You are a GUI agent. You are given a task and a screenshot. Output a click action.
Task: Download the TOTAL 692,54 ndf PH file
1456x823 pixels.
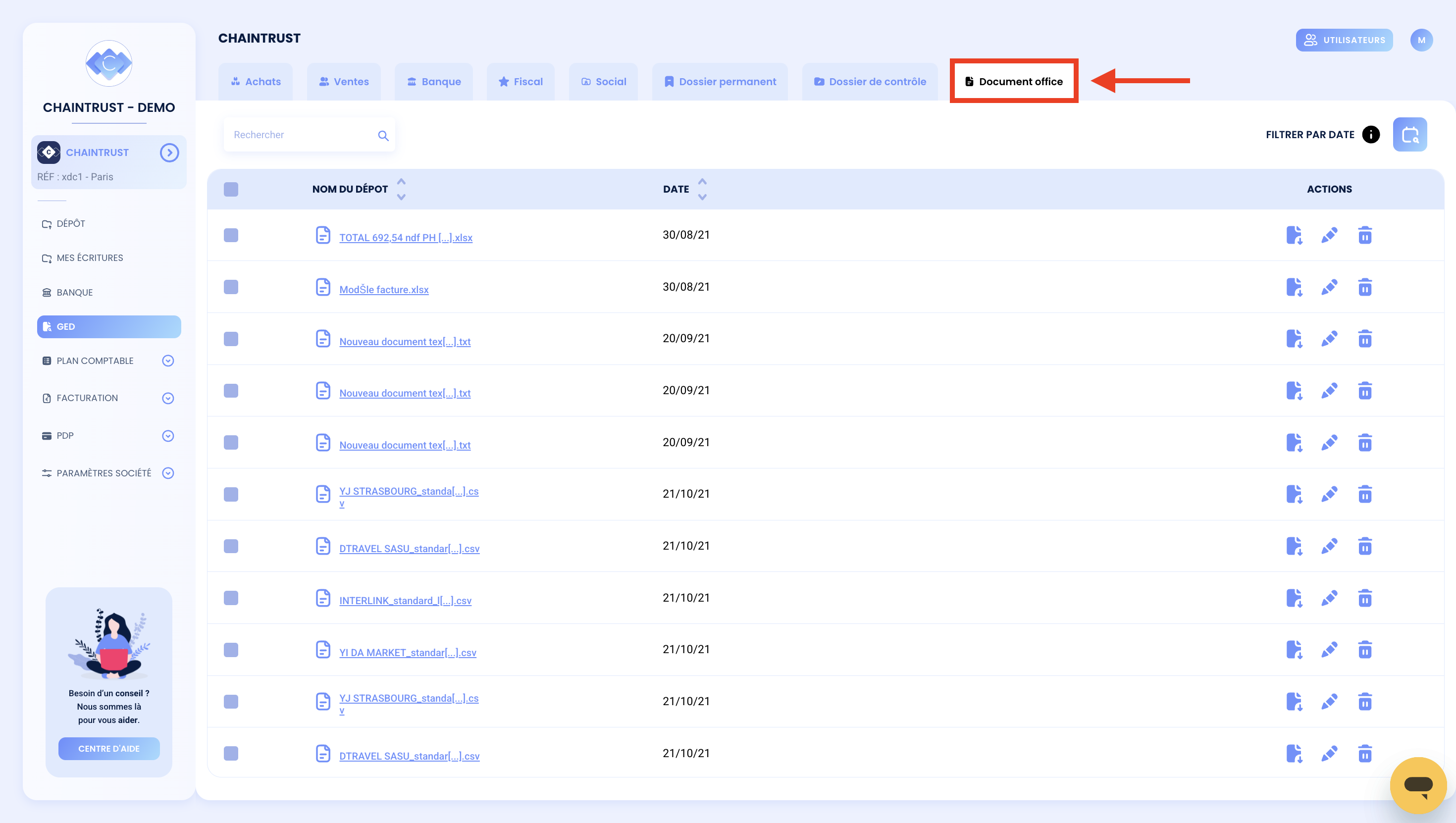pyautogui.click(x=1294, y=235)
